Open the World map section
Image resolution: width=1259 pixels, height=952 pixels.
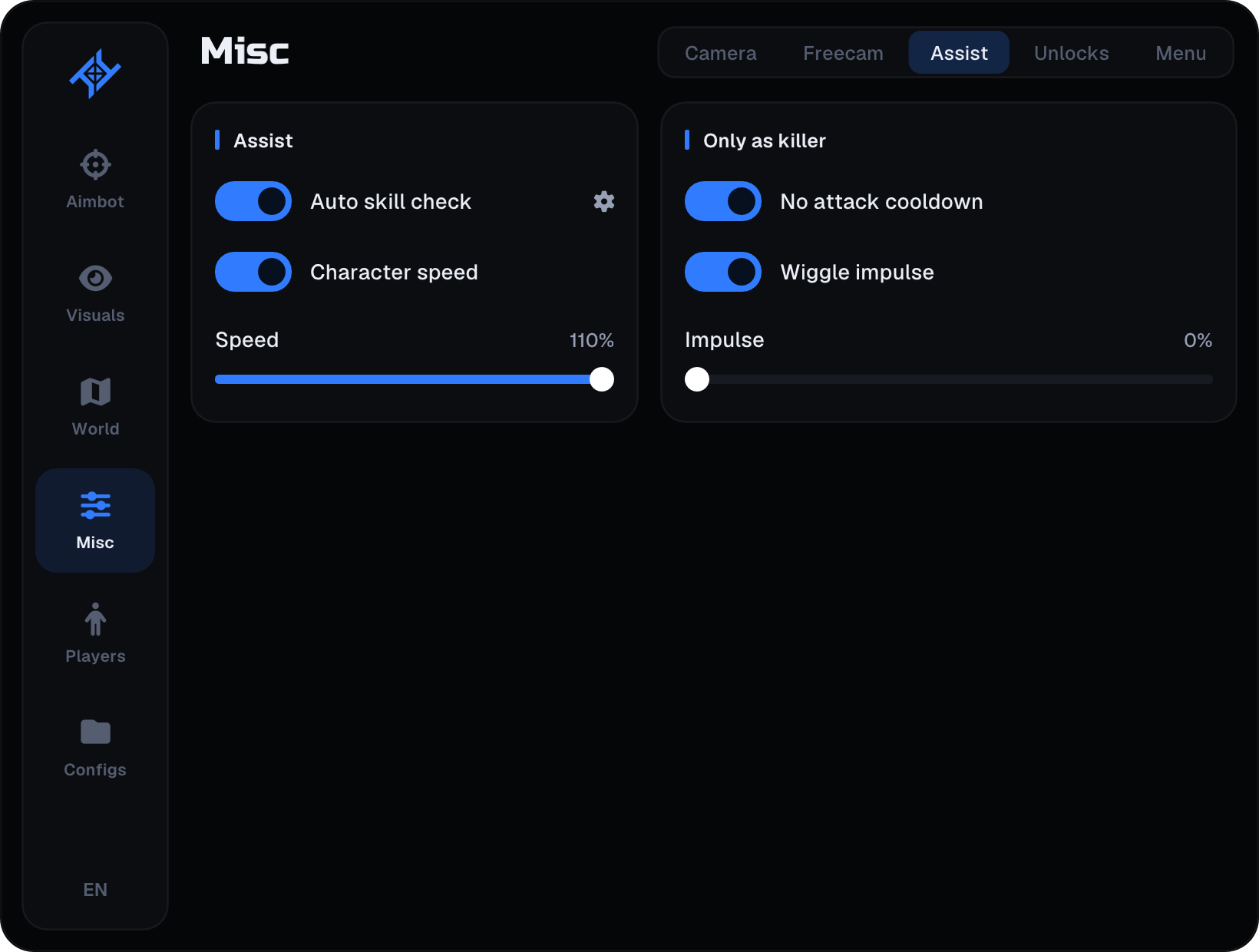coord(95,407)
